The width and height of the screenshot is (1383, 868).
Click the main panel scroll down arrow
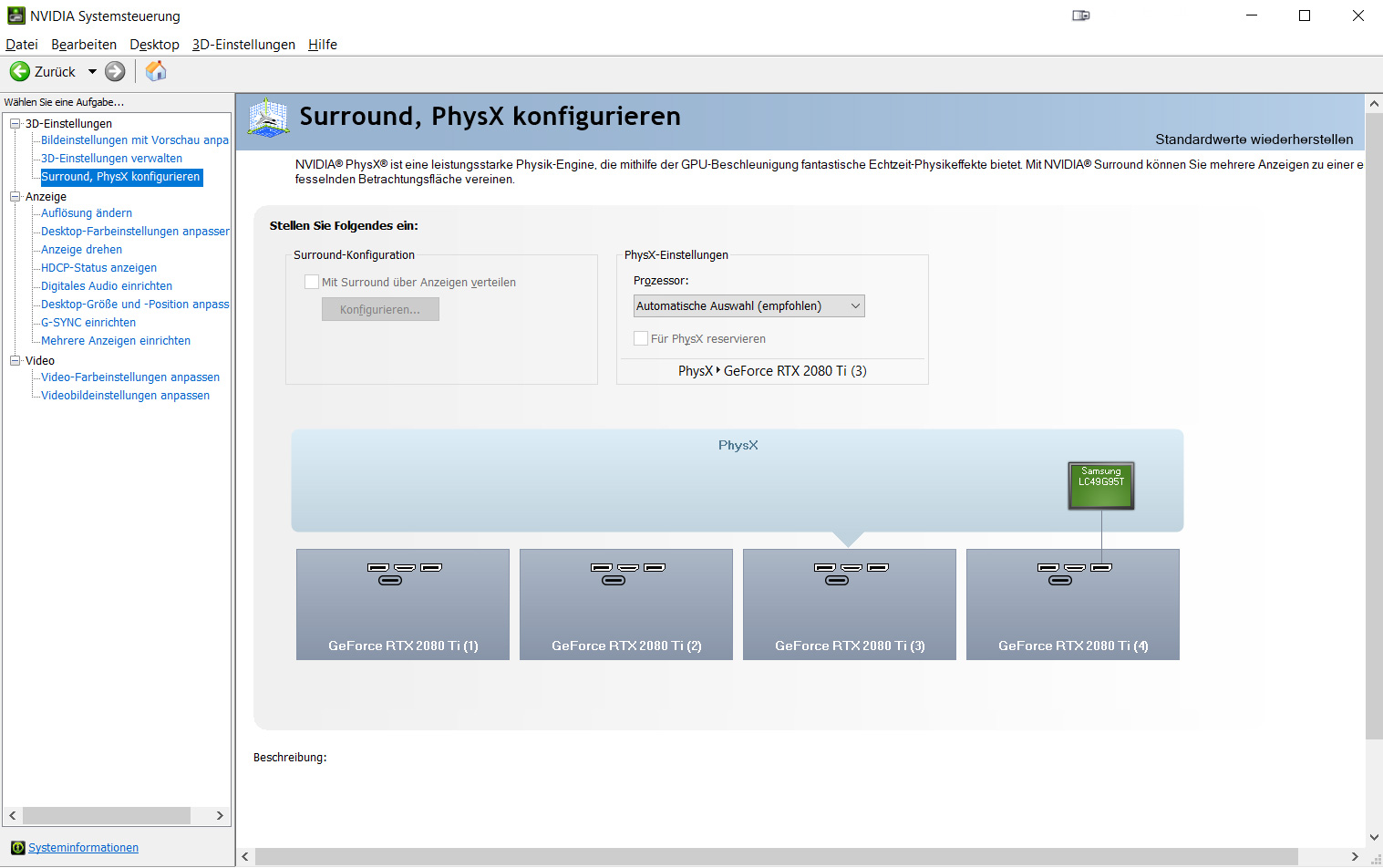click(1374, 837)
